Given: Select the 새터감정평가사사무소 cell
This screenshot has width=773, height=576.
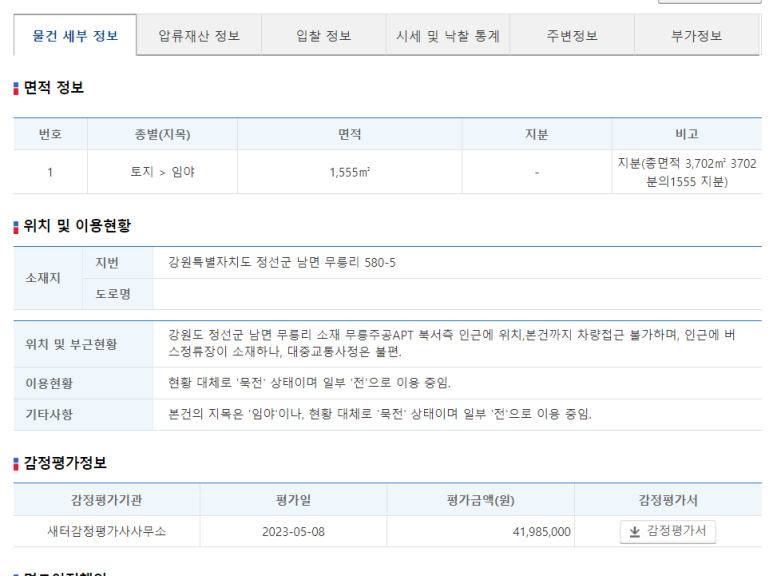Looking at the screenshot, I should tap(106, 532).
